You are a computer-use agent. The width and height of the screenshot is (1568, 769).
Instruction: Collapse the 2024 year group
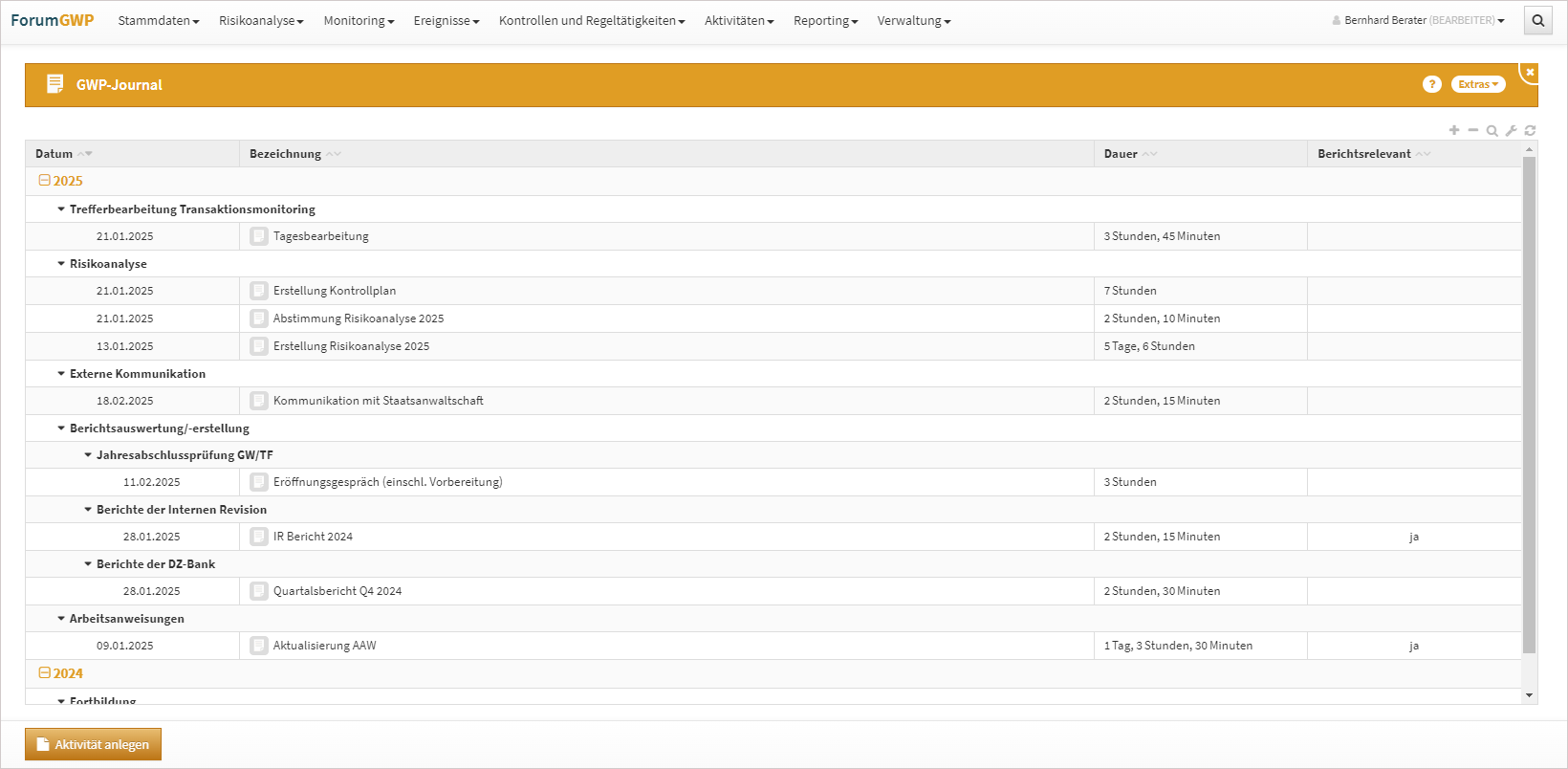44,673
